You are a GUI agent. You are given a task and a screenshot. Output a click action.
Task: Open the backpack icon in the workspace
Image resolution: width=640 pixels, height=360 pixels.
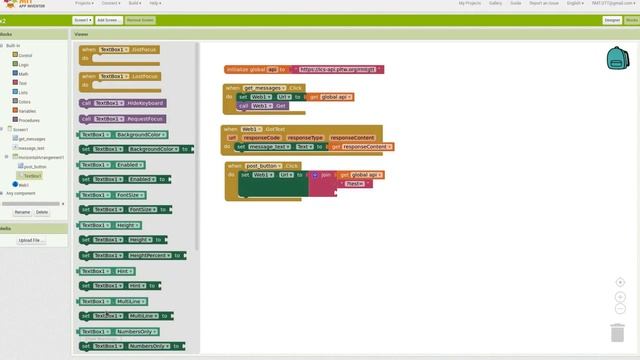[x=618, y=58]
